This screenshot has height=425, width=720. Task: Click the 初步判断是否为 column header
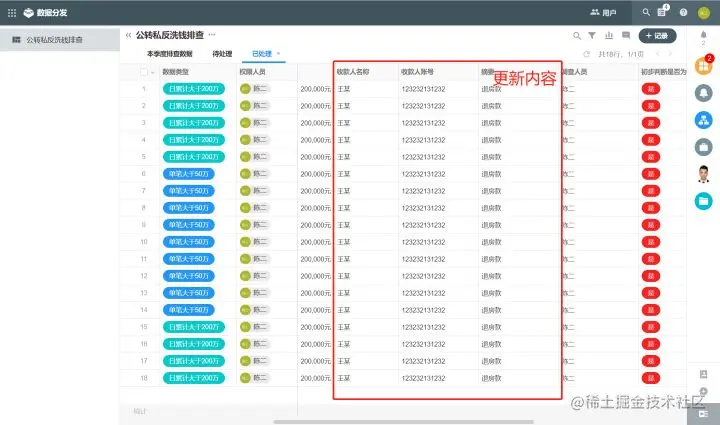663,72
